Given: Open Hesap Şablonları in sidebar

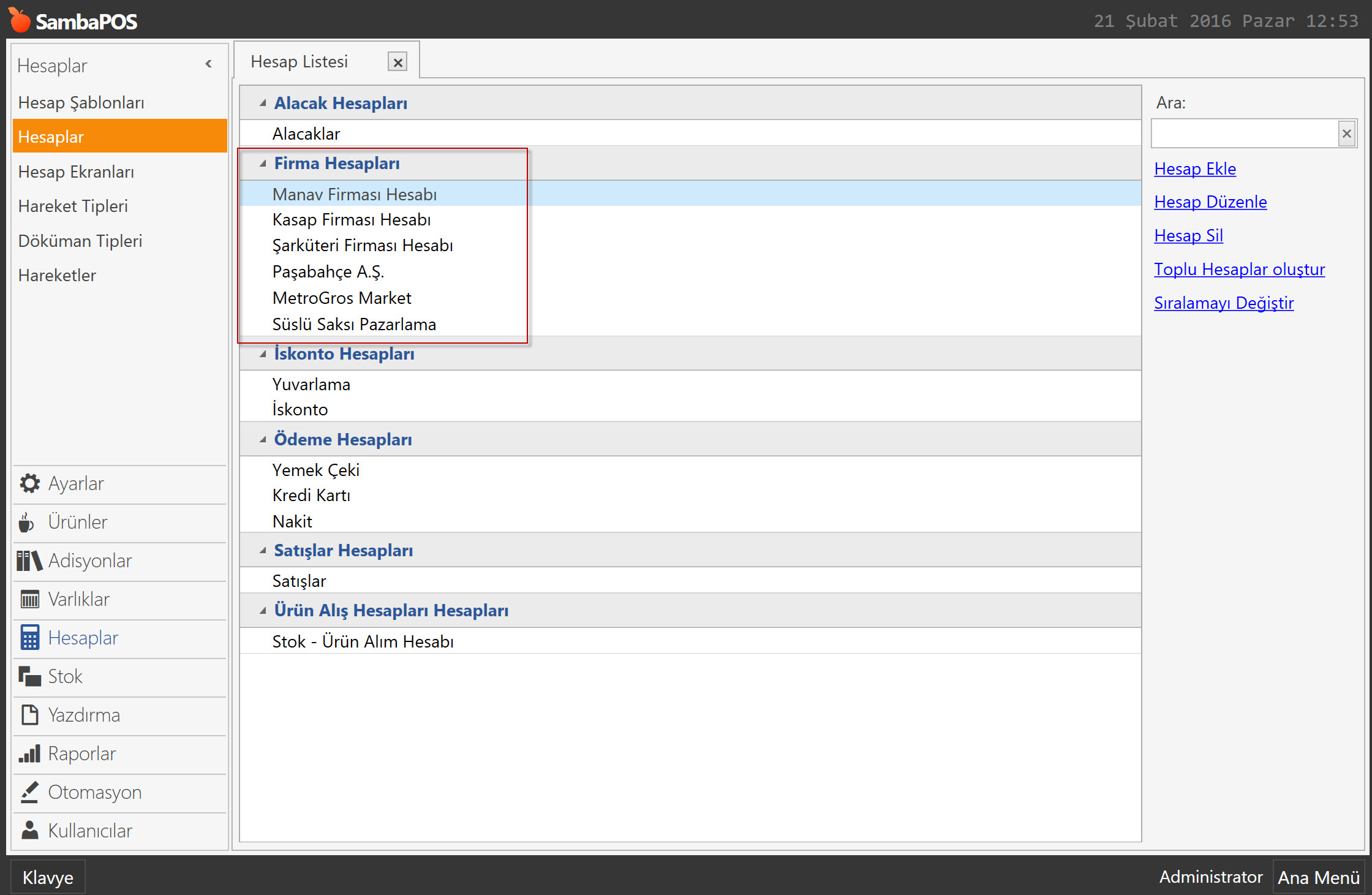Looking at the screenshot, I should point(119,102).
